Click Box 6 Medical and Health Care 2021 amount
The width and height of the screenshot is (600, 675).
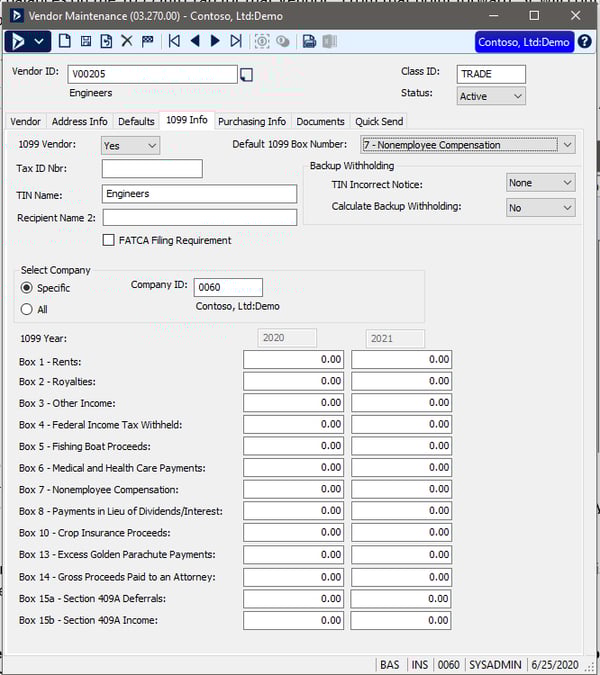[x=402, y=467]
